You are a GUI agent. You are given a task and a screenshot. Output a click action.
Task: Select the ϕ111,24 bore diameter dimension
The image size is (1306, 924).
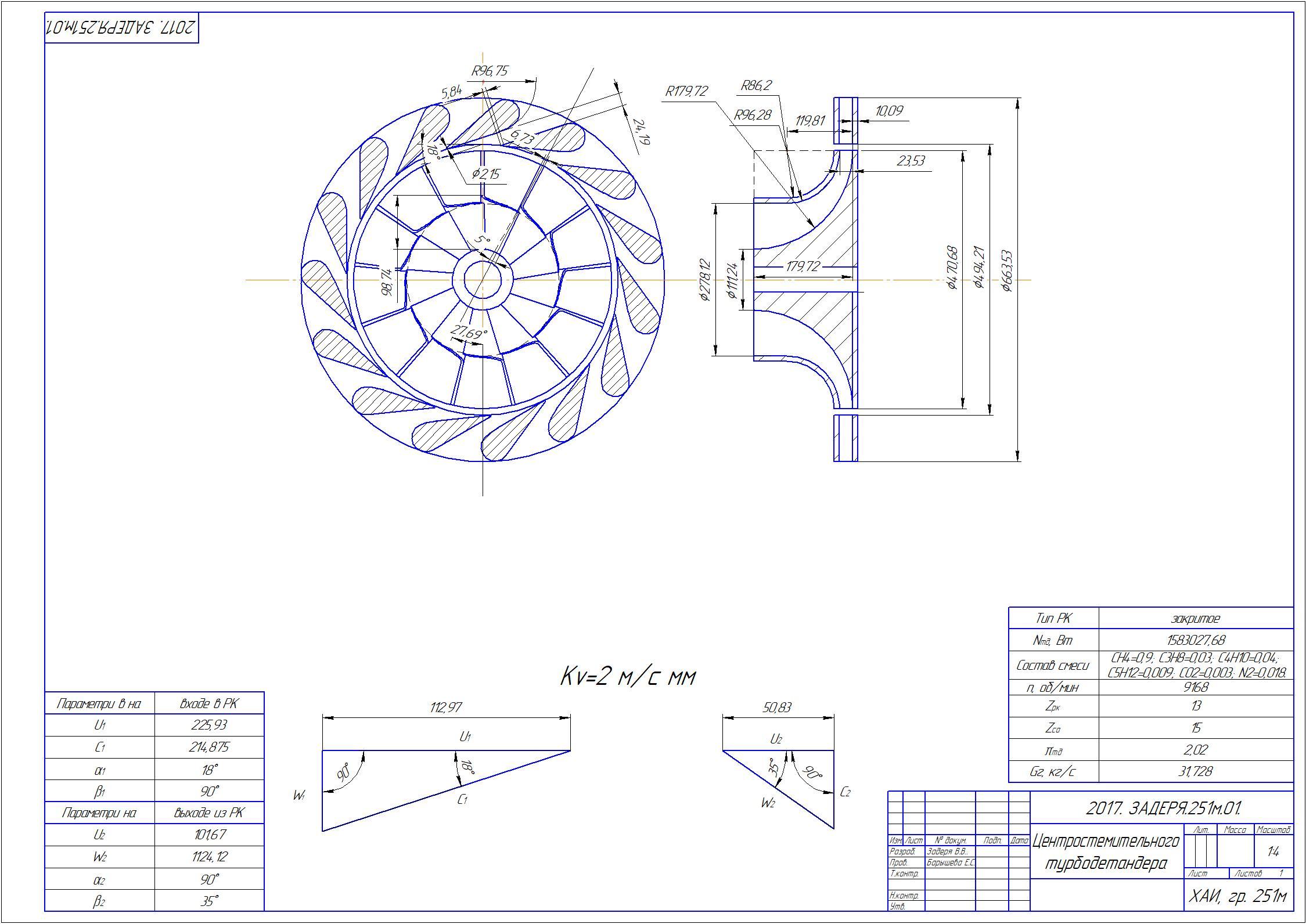click(x=733, y=280)
